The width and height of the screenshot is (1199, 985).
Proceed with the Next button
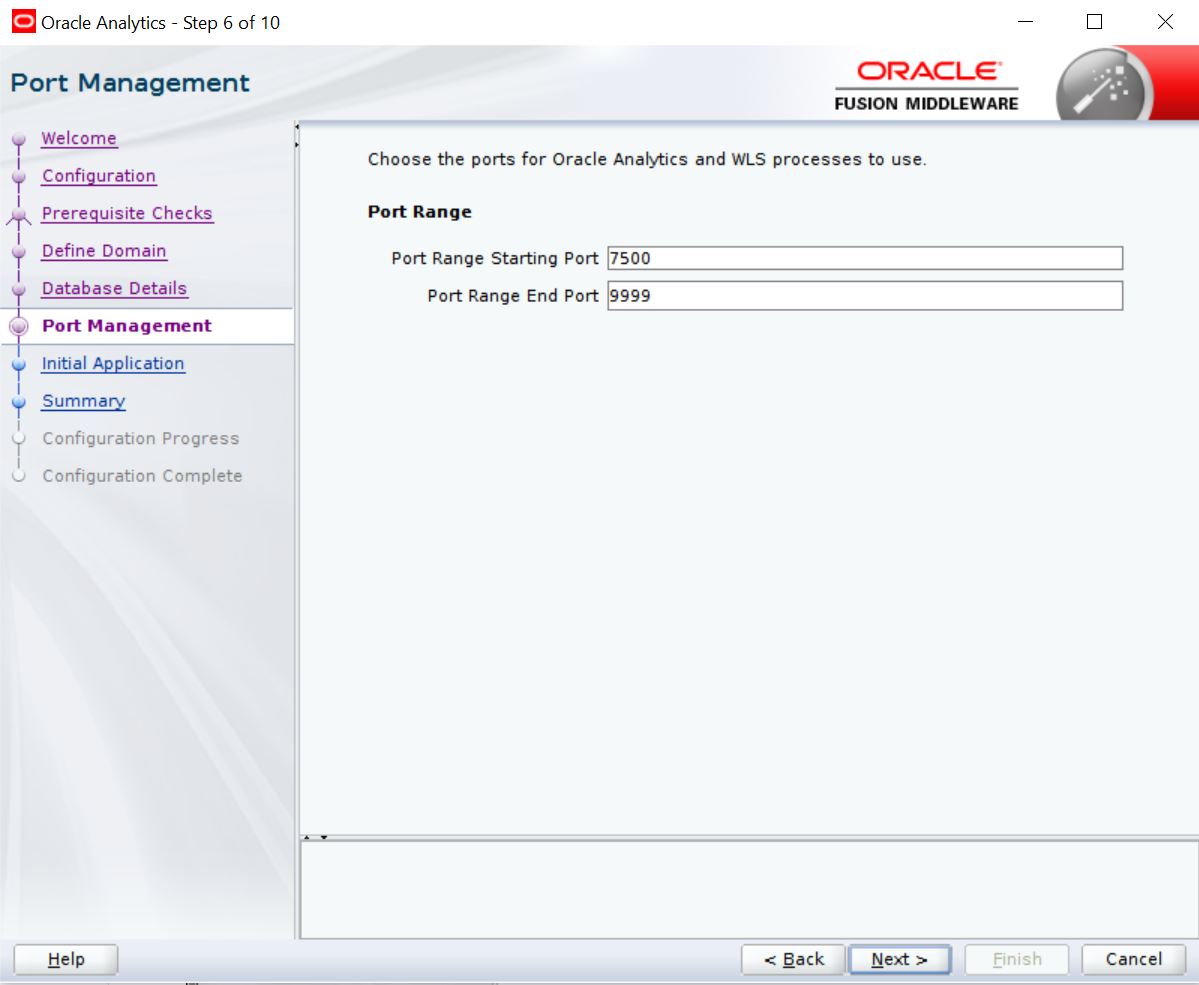[x=899, y=959]
